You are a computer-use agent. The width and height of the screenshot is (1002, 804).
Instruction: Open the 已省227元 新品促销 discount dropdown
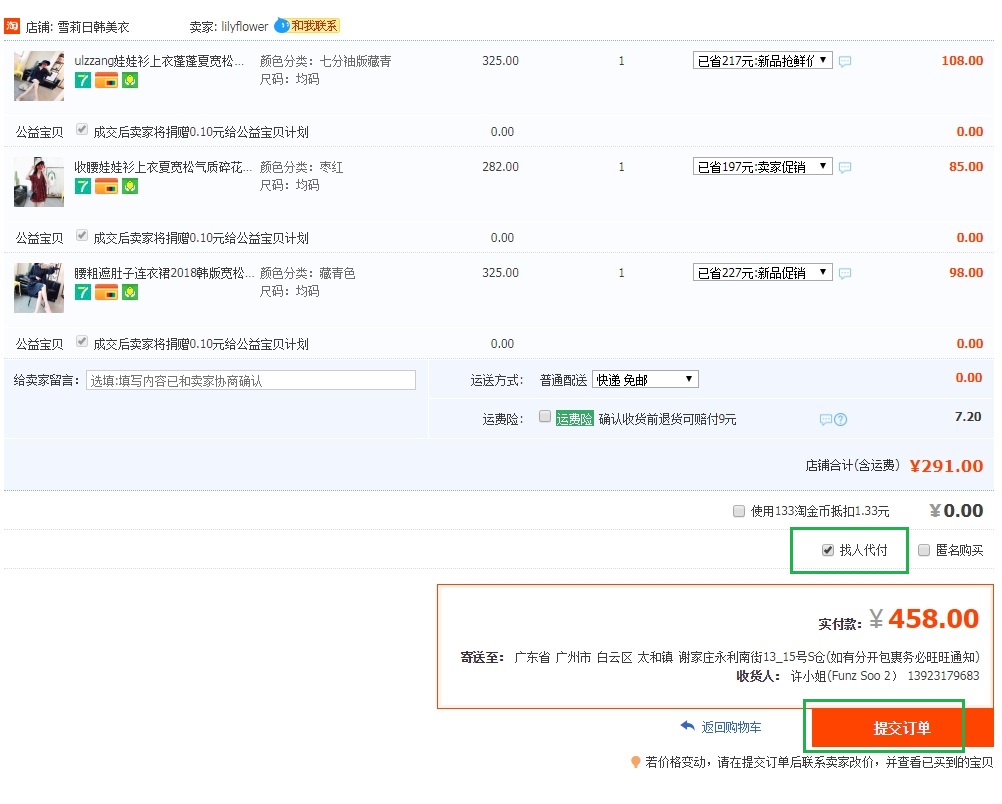762,273
